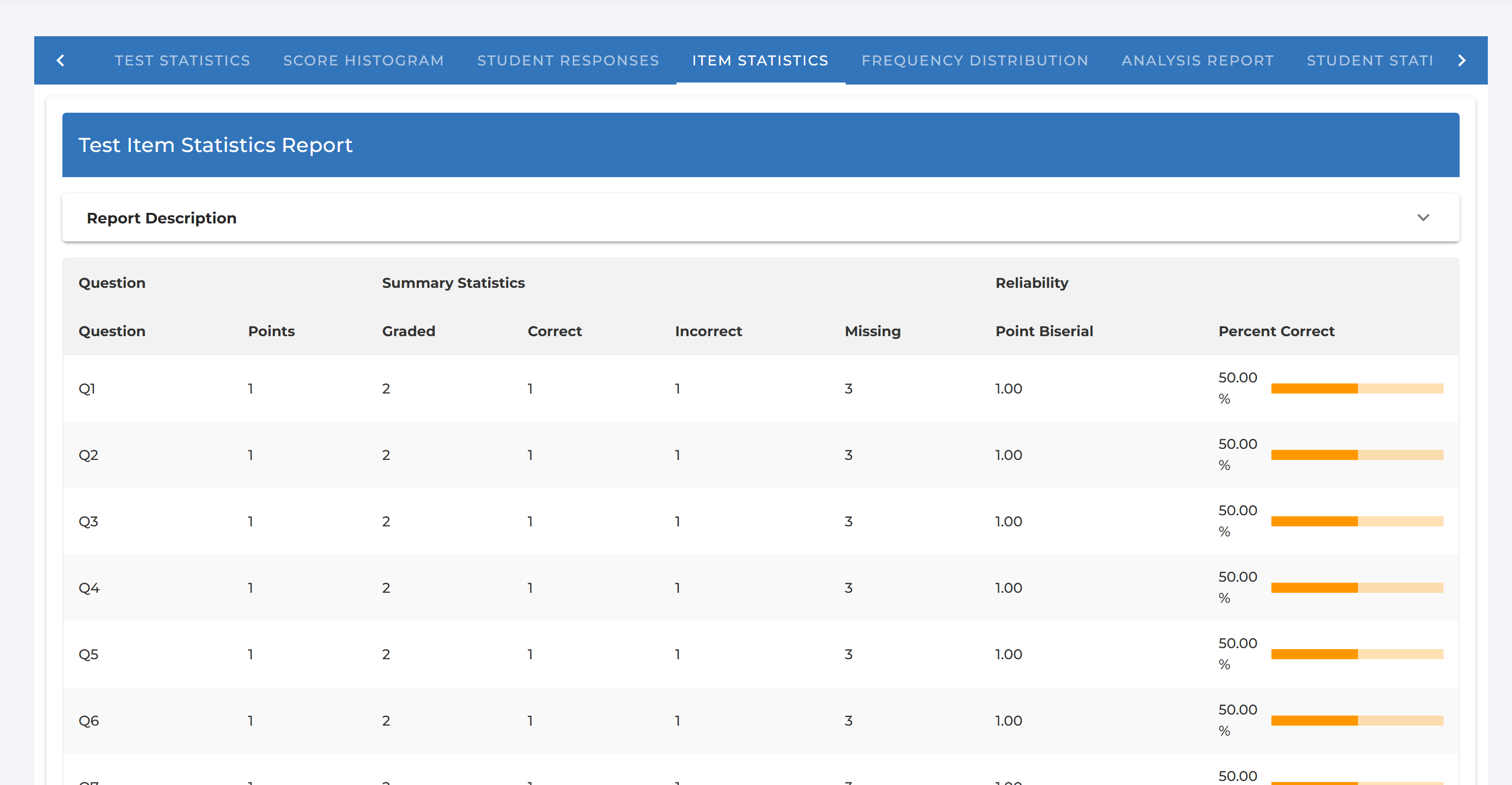Click the Incorrect column header

click(709, 331)
